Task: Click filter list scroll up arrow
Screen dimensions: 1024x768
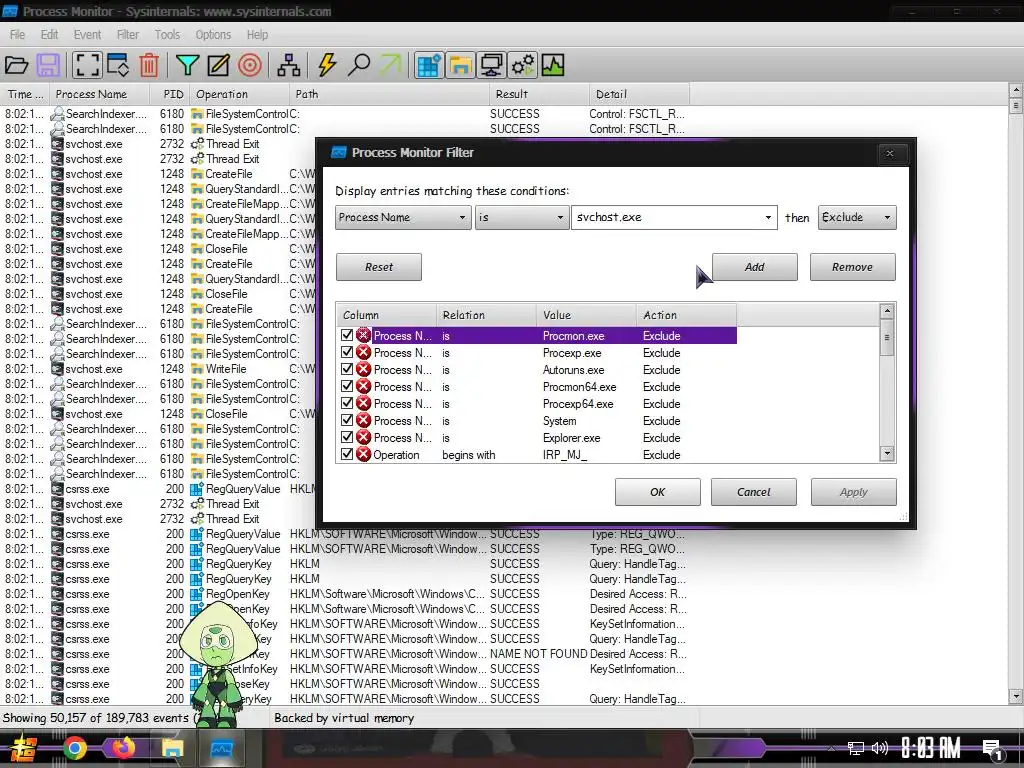Action: (x=887, y=312)
